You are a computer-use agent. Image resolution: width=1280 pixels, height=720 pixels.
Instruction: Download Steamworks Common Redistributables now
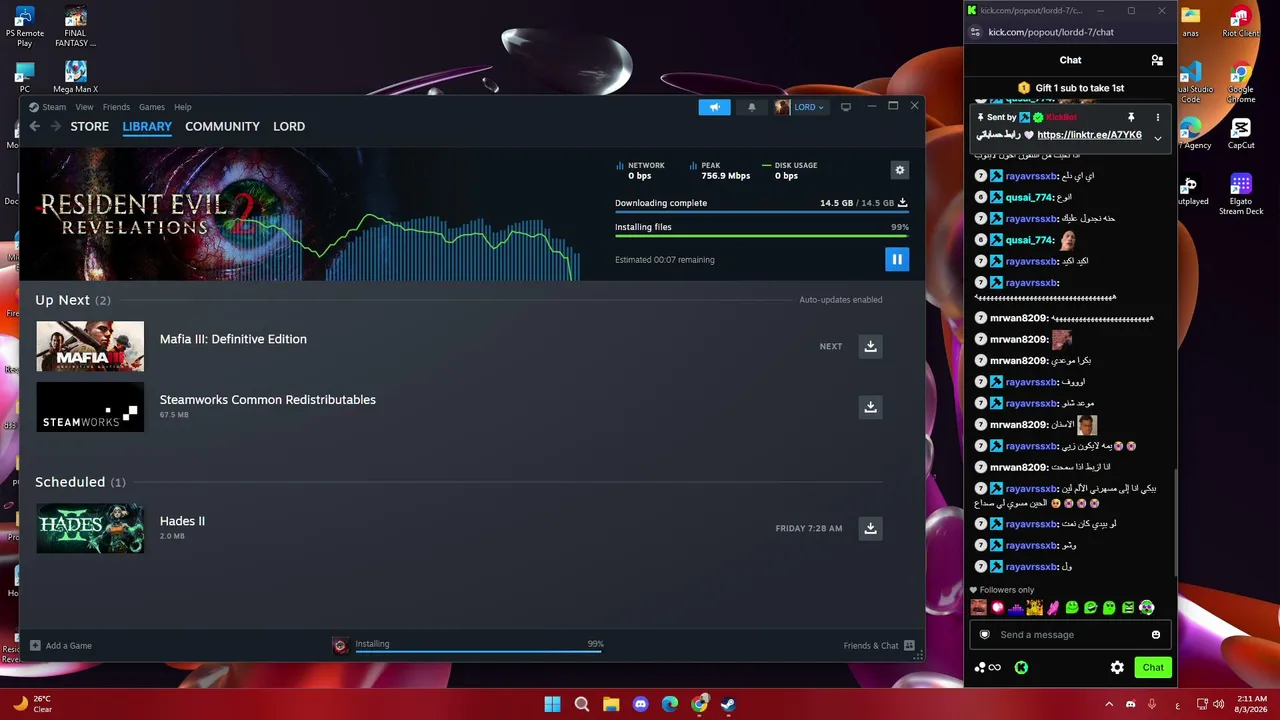pyautogui.click(x=870, y=407)
